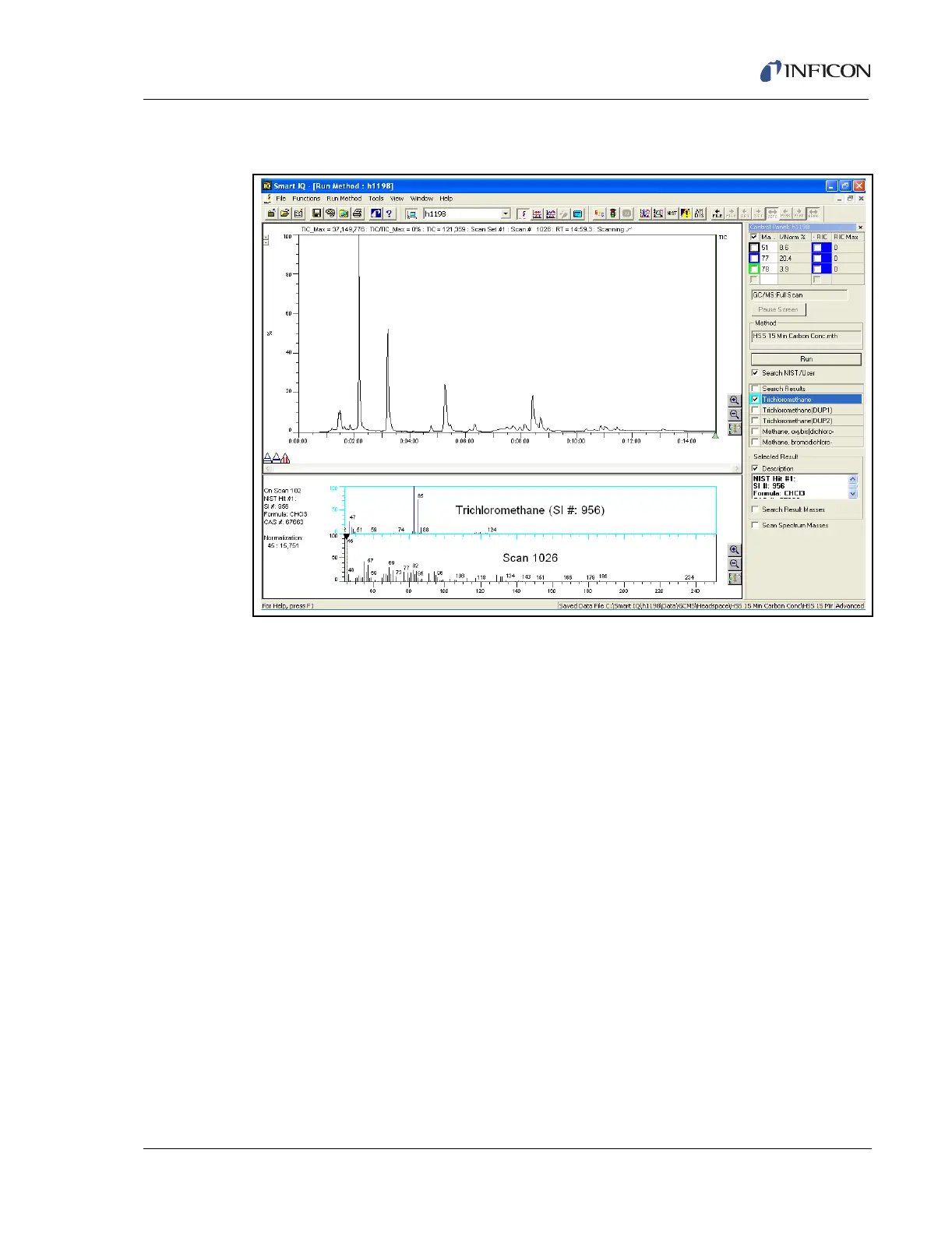Image resolution: width=952 pixels, height=1234 pixels.
Task: Click the down arrow in the Selected Result description
Action: click(x=852, y=494)
